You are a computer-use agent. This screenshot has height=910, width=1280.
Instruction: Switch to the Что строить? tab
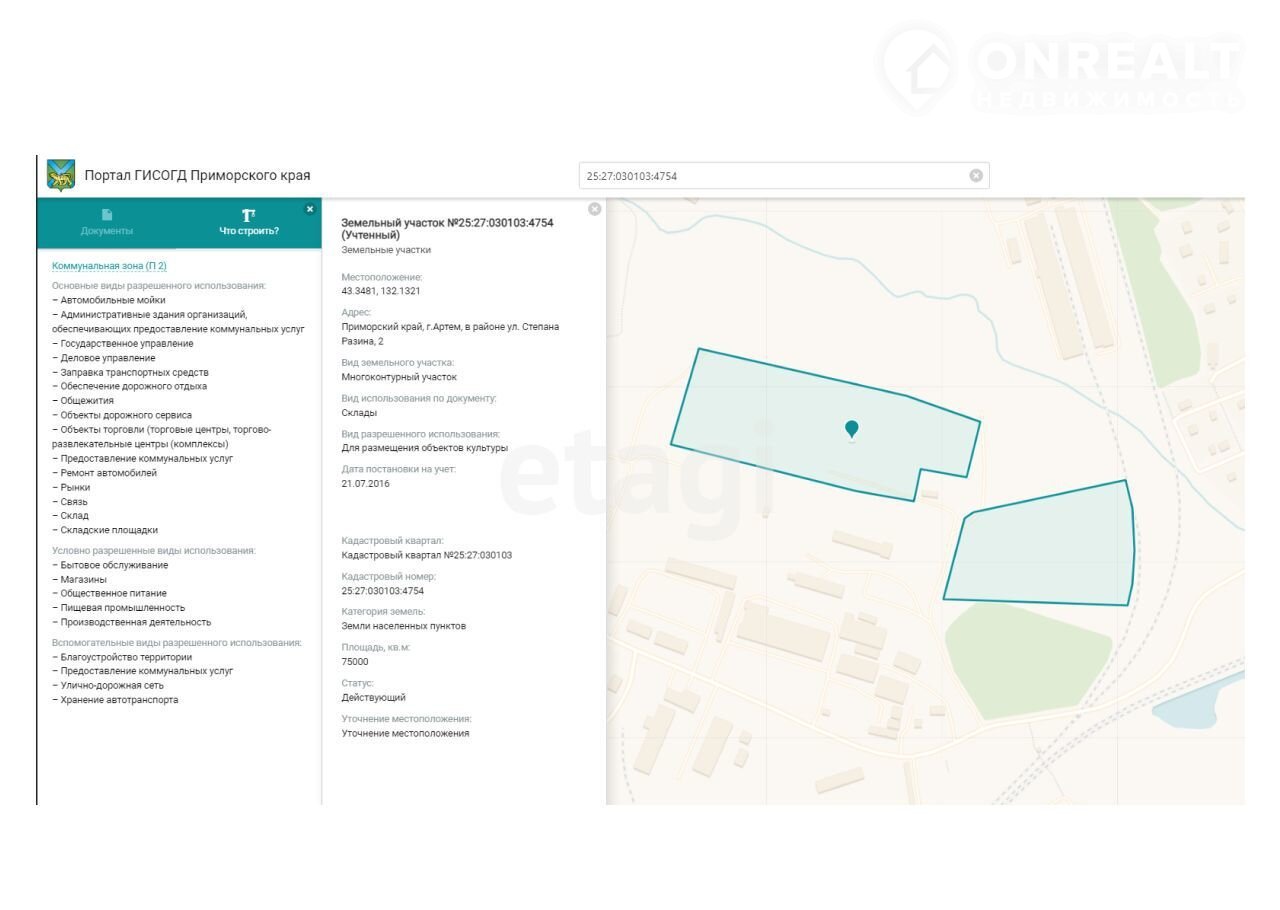click(249, 223)
